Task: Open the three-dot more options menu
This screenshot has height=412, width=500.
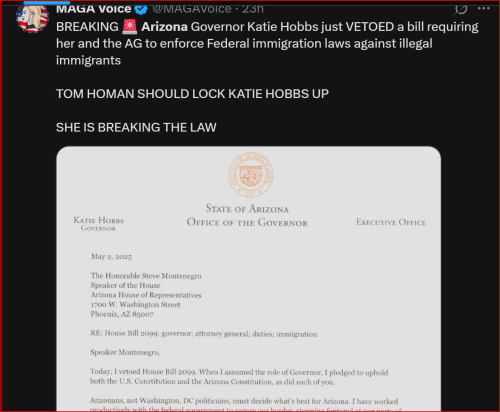Action: 484,9
